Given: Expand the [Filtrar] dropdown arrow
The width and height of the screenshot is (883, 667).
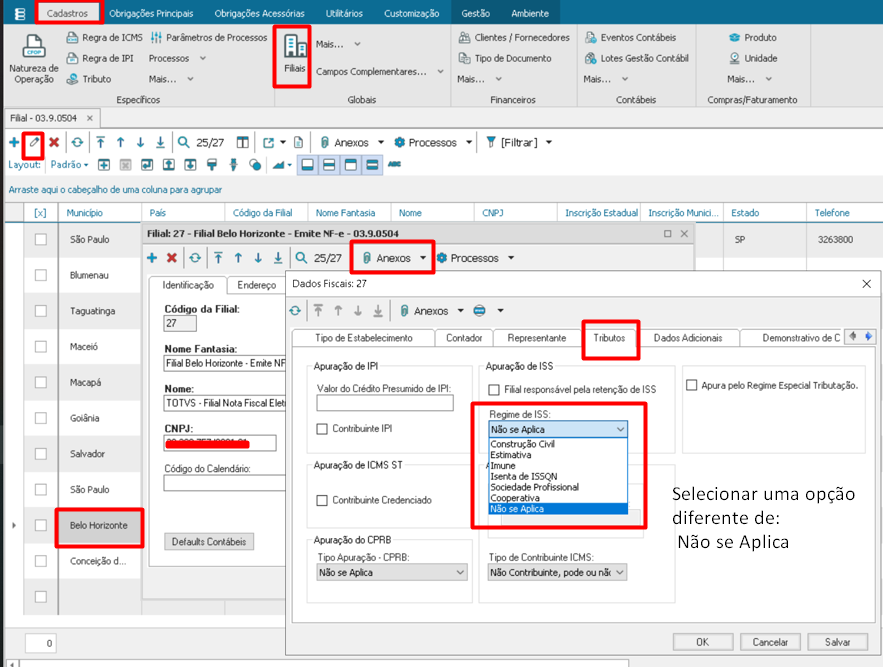Looking at the screenshot, I should [x=549, y=143].
